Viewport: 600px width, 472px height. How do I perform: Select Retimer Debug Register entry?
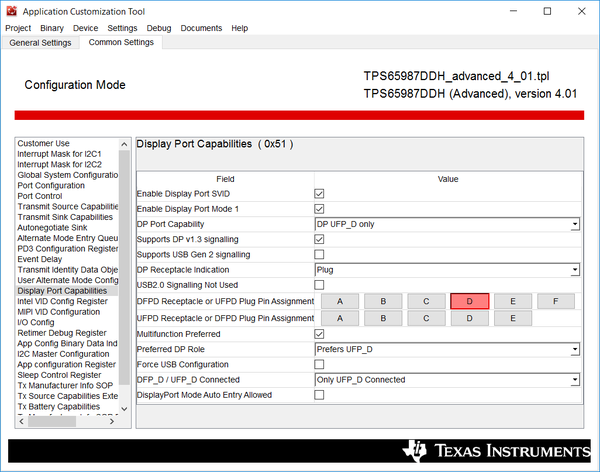coord(62,333)
